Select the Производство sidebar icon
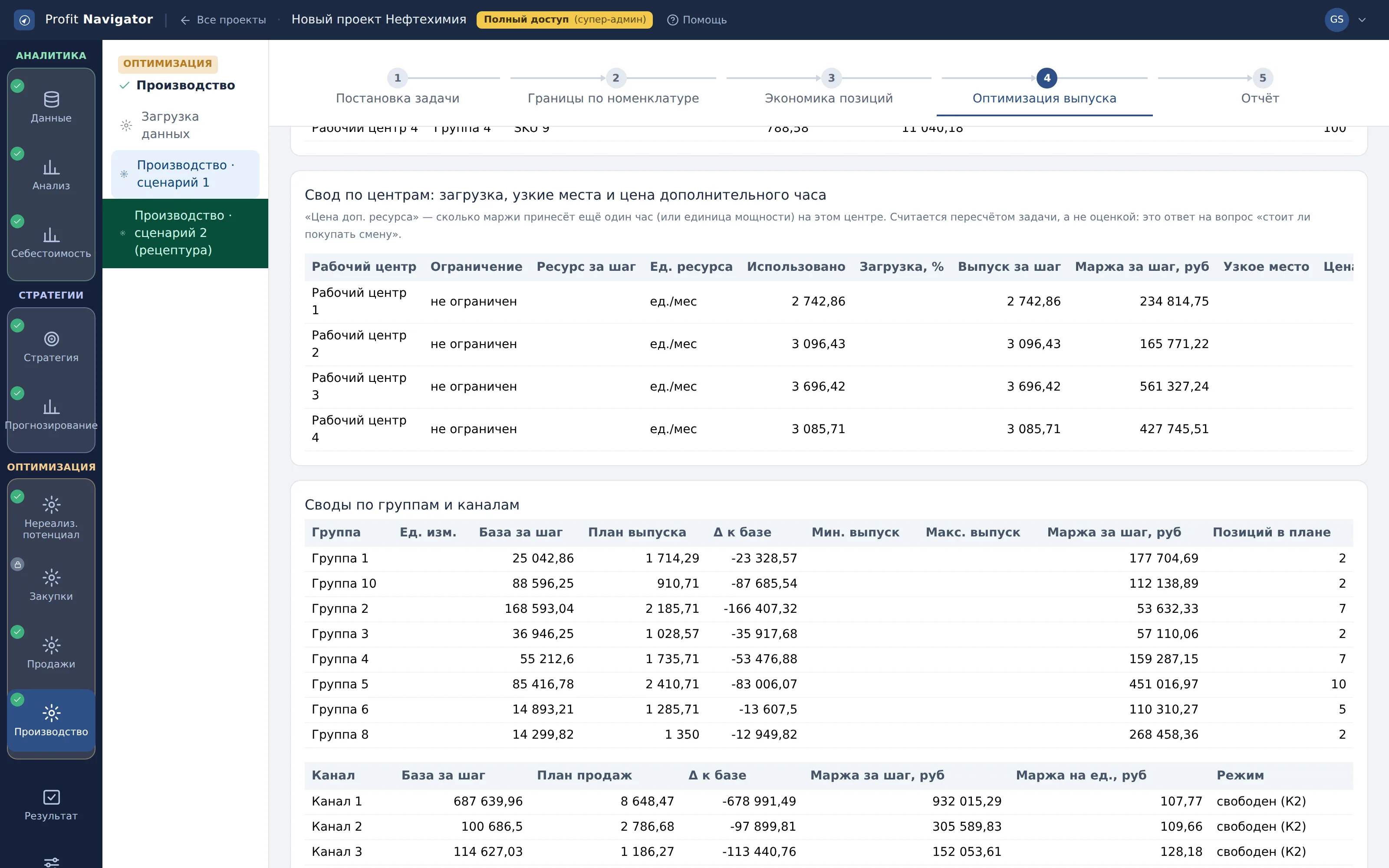 coord(51,713)
